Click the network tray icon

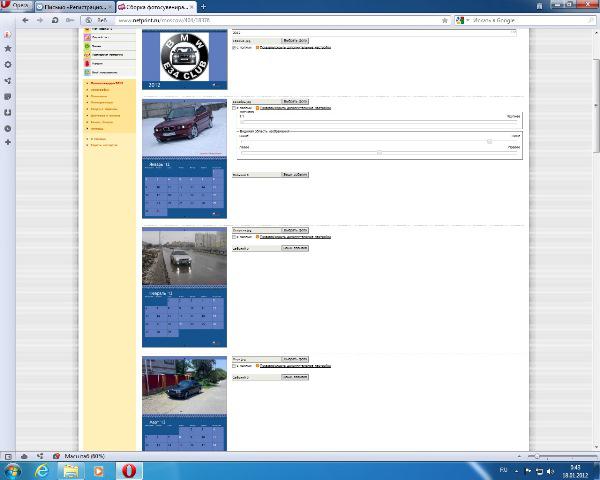[539, 471]
